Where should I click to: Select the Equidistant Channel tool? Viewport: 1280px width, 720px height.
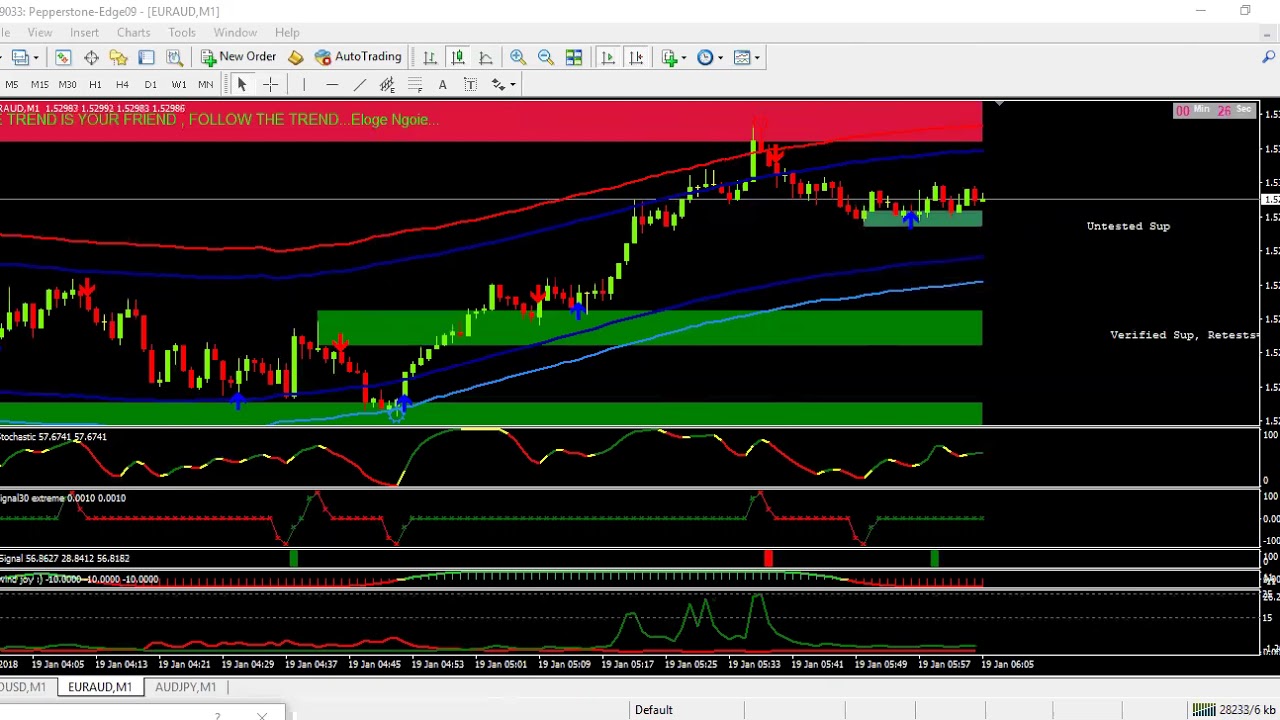tap(388, 85)
